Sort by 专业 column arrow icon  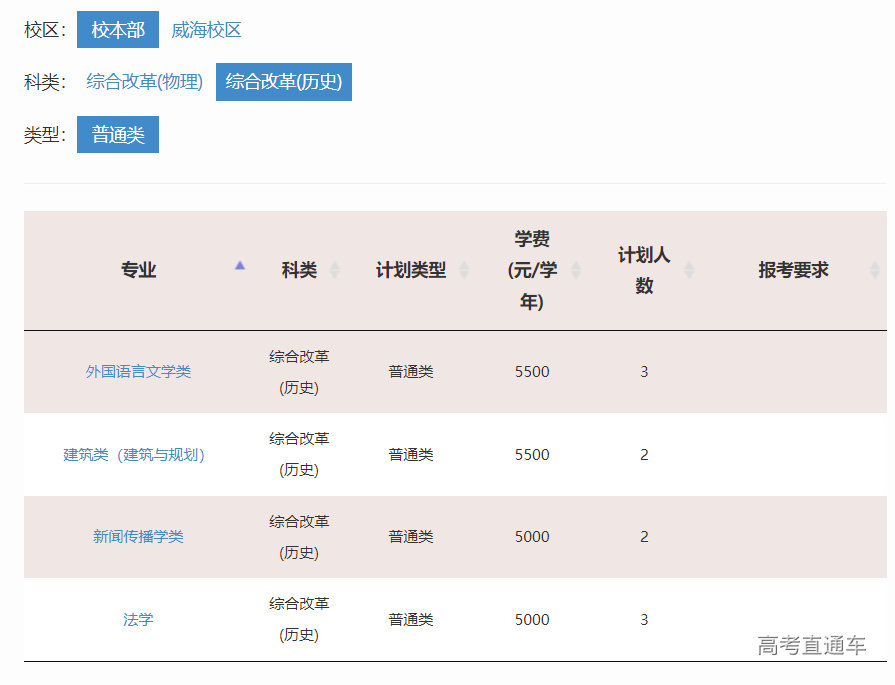click(x=240, y=266)
